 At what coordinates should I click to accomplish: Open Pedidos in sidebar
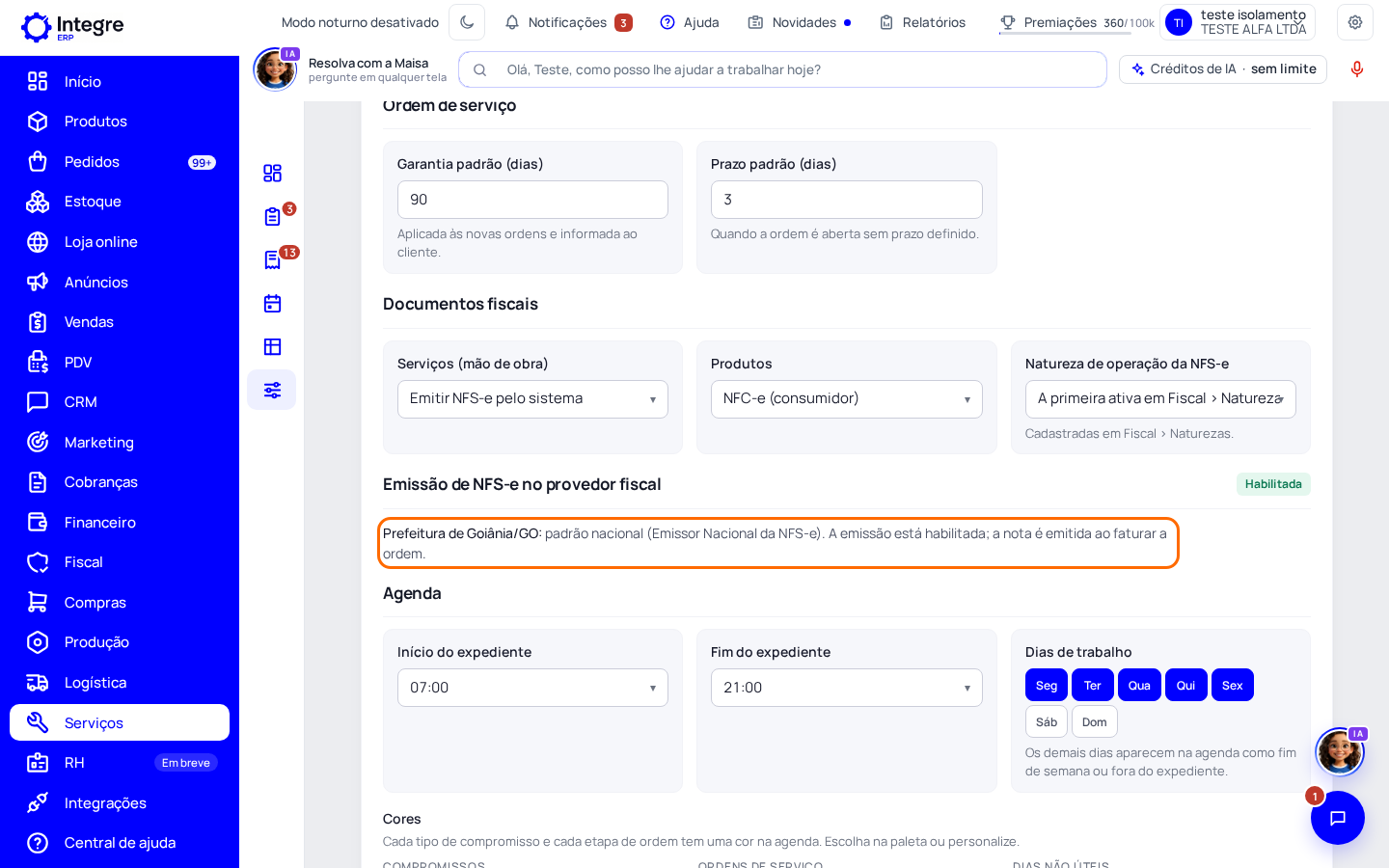coord(120,162)
